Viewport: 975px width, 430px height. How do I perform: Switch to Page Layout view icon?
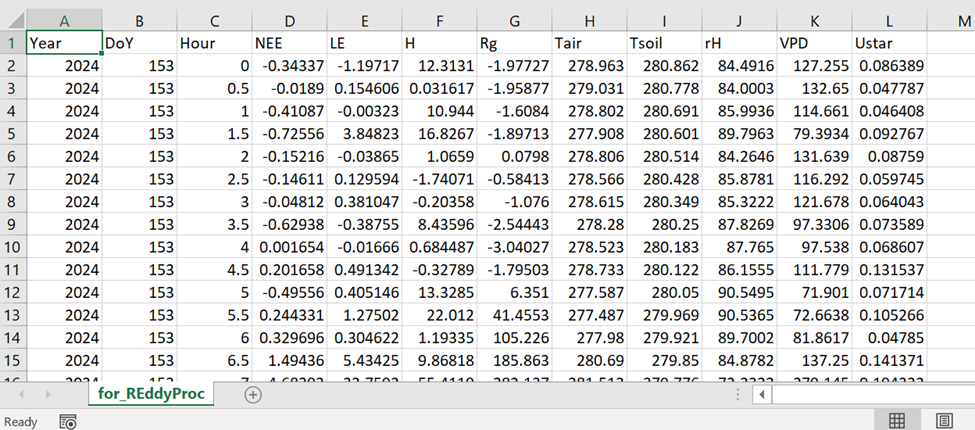(944, 421)
